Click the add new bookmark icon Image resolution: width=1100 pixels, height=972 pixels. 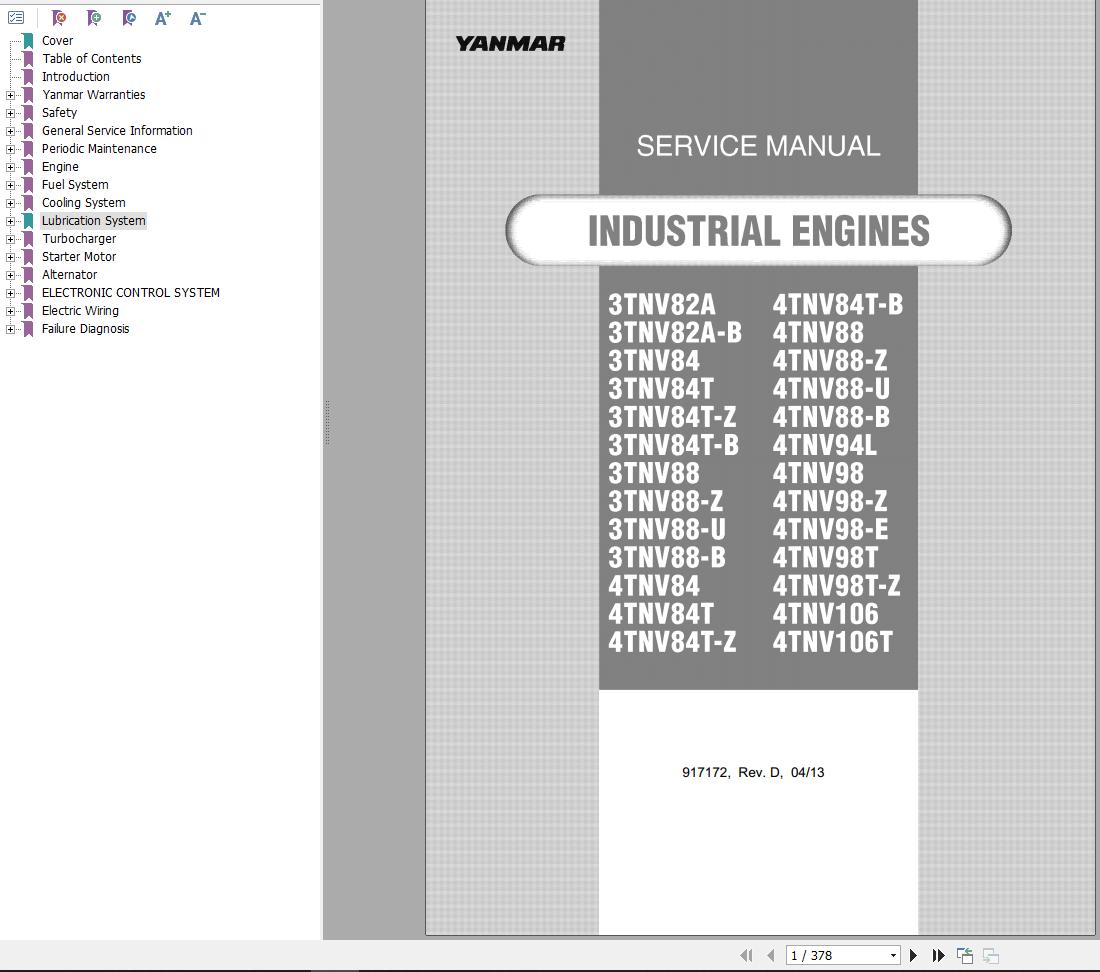click(x=93, y=18)
